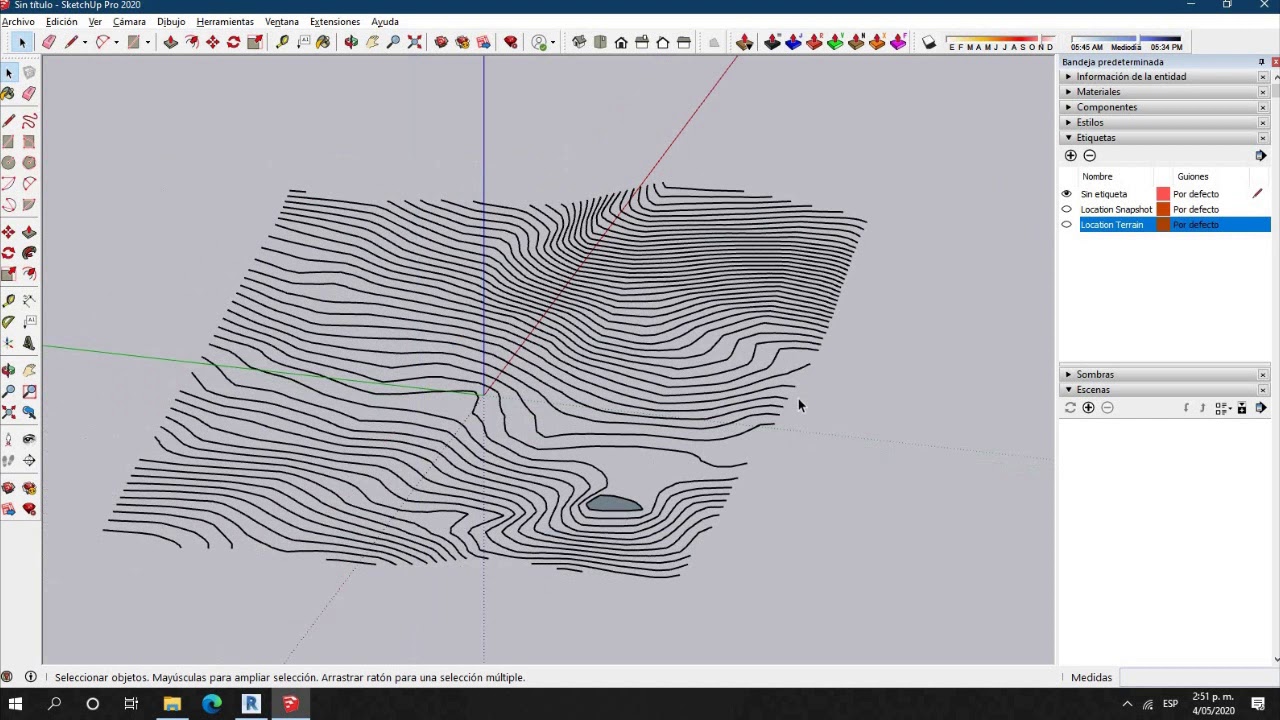The image size is (1280, 720).
Task: Add a new tag with plus icon
Action: click(1070, 156)
